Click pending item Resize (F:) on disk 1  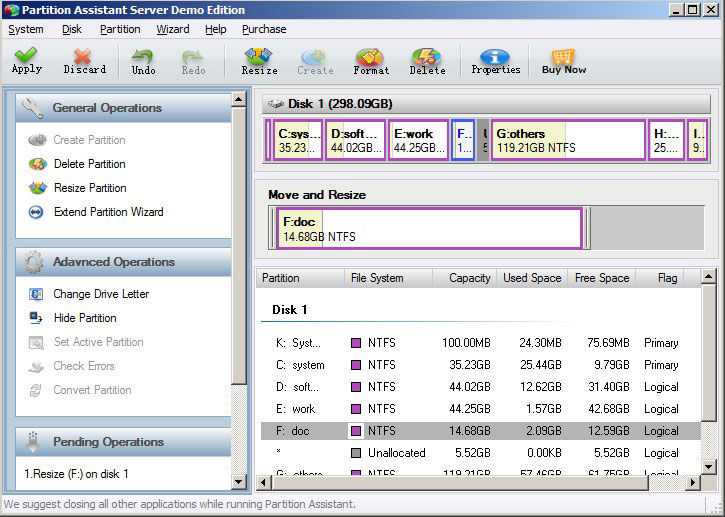pos(76,474)
